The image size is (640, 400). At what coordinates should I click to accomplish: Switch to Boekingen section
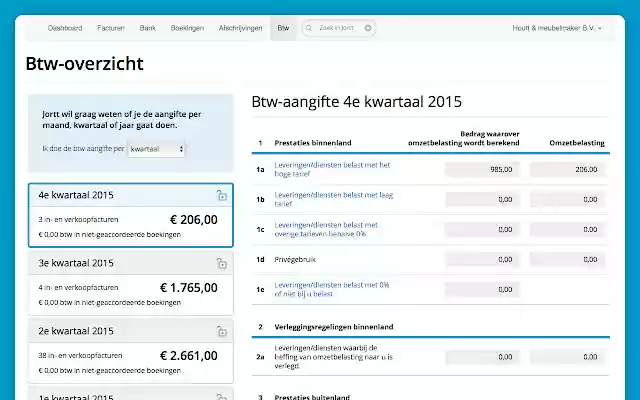(x=187, y=28)
